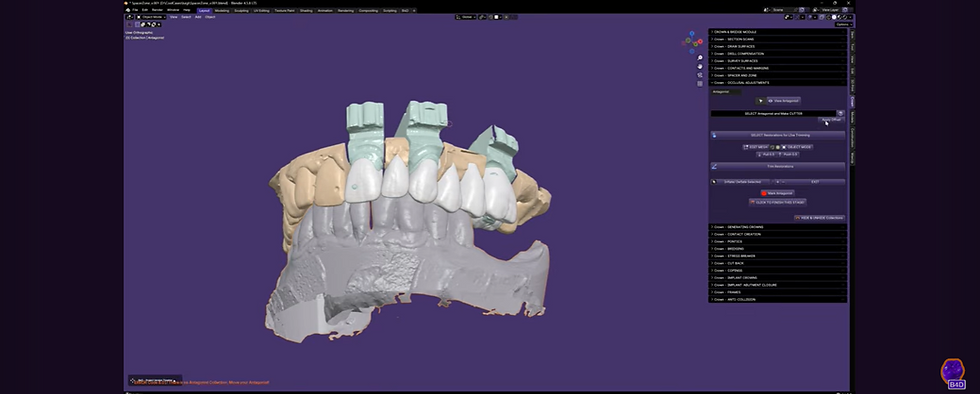
Task: Click the pan hand viewport icon
Action: pos(700,66)
